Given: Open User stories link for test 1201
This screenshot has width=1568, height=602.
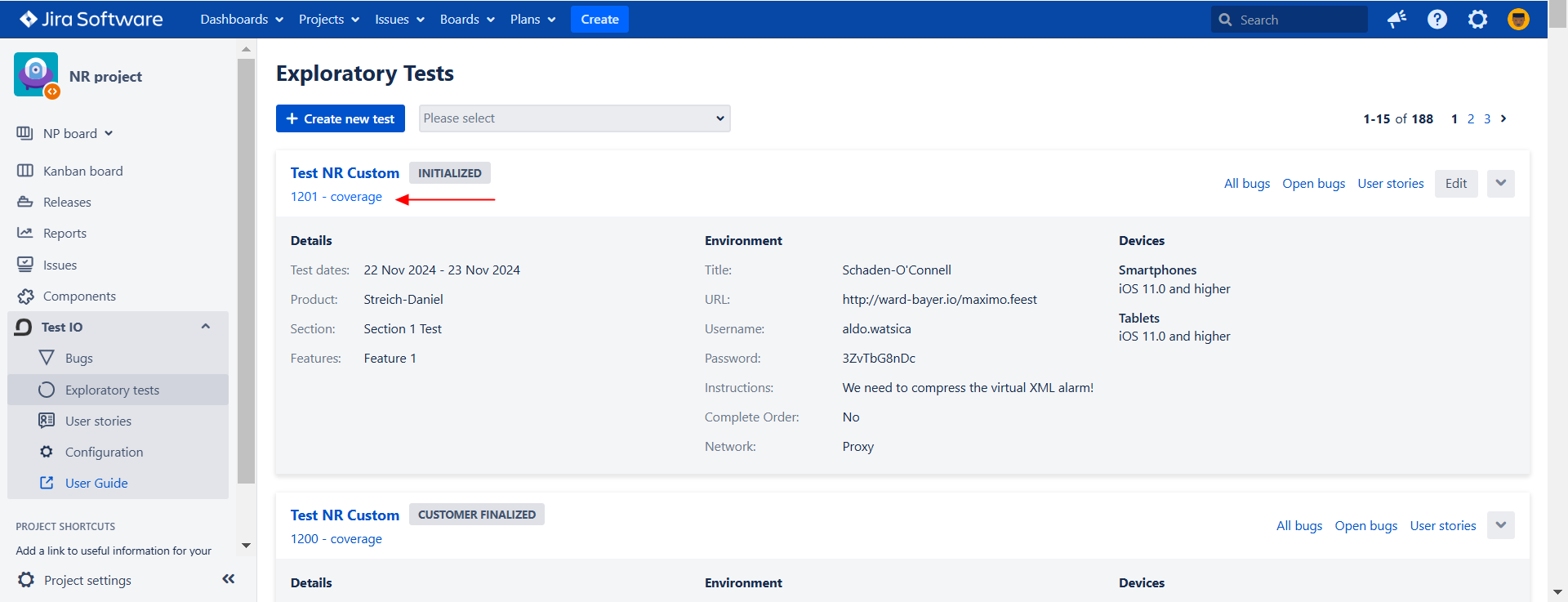Looking at the screenshot, I should pyautogui.click(x=1391, y=183).
